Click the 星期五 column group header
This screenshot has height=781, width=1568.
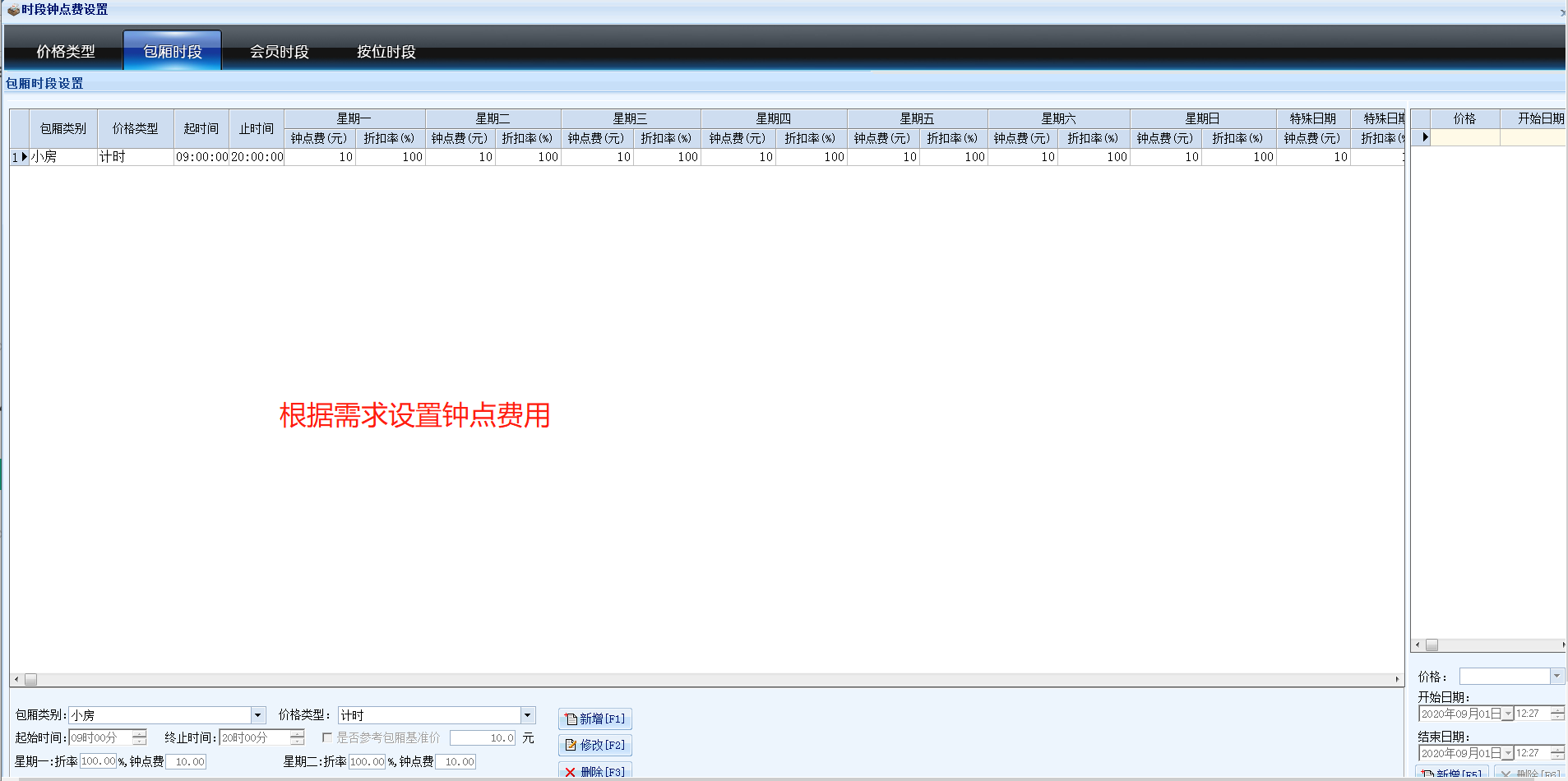[918, 118]
